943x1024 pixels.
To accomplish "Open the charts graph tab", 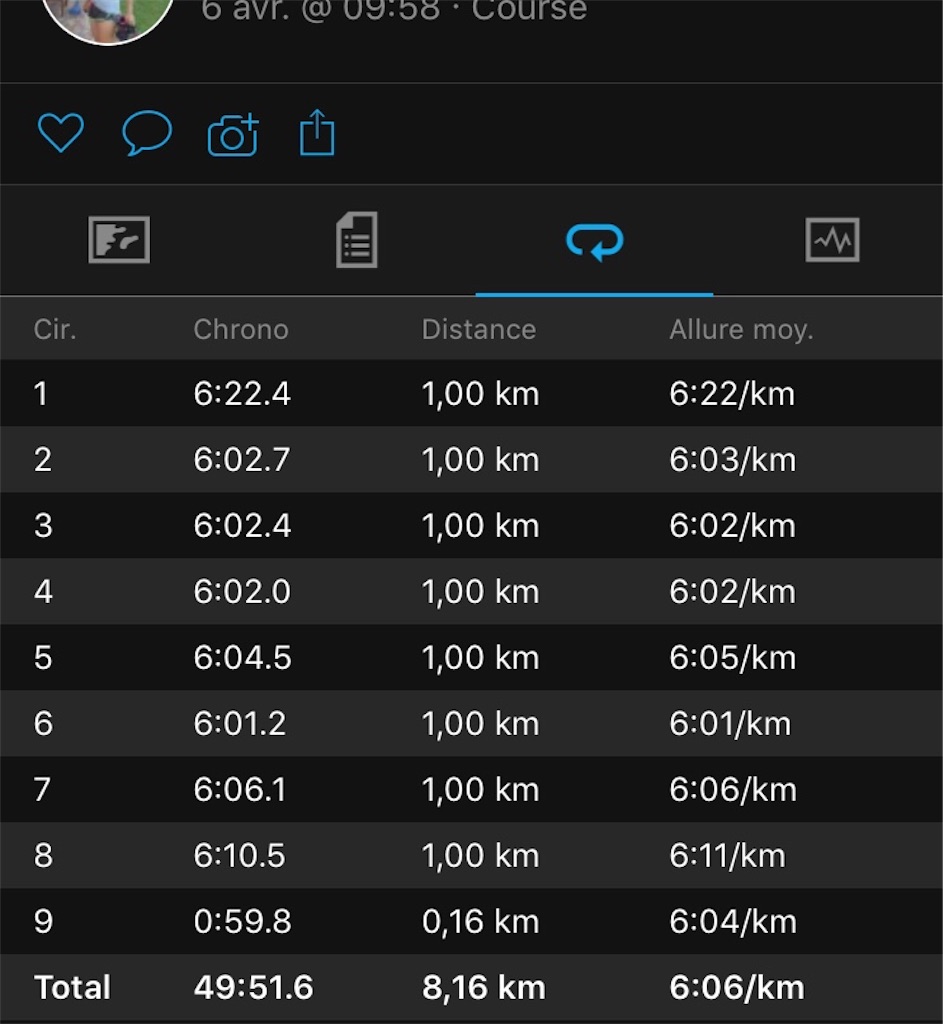I will (832, 240).
